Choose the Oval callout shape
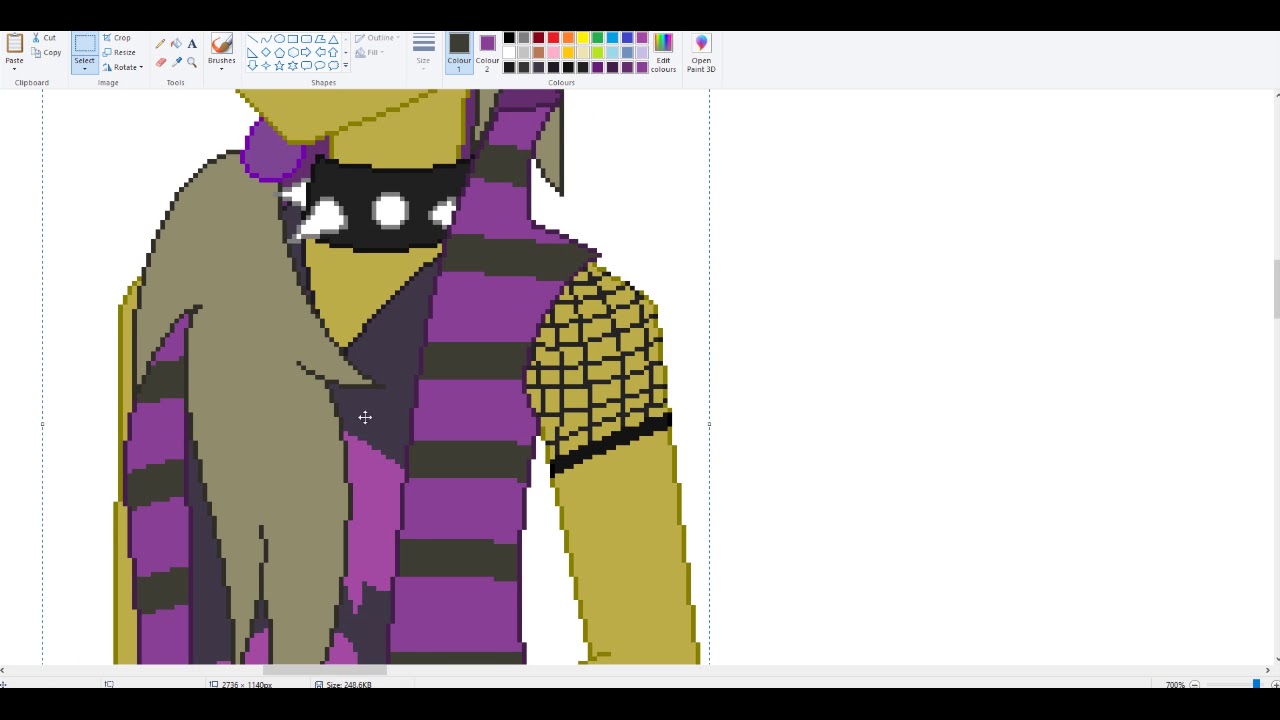The height and width of the screenshot is (720, 1280). click(320, 65)
